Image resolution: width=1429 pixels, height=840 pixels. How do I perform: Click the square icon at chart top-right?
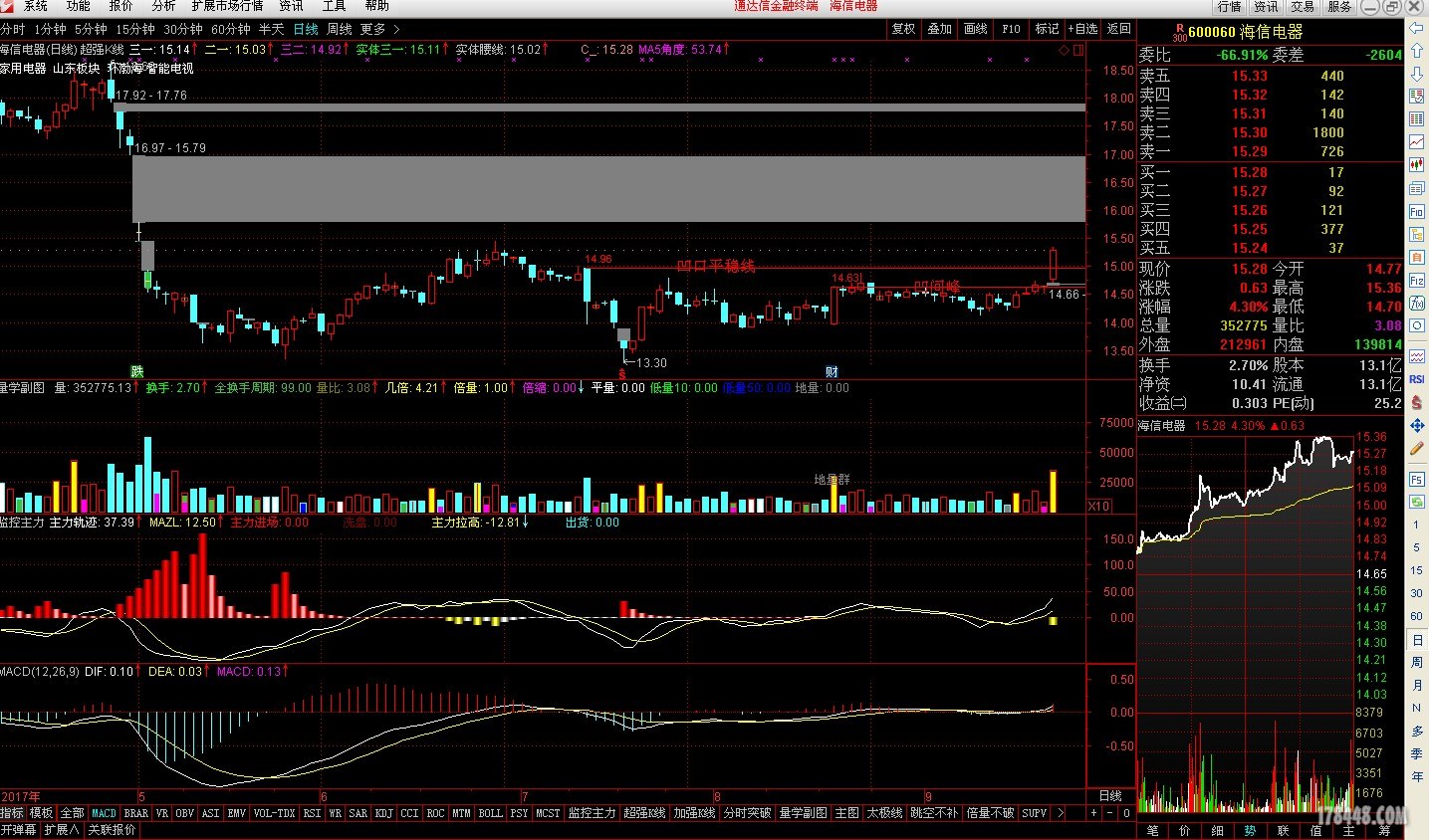pos(1078,50)
